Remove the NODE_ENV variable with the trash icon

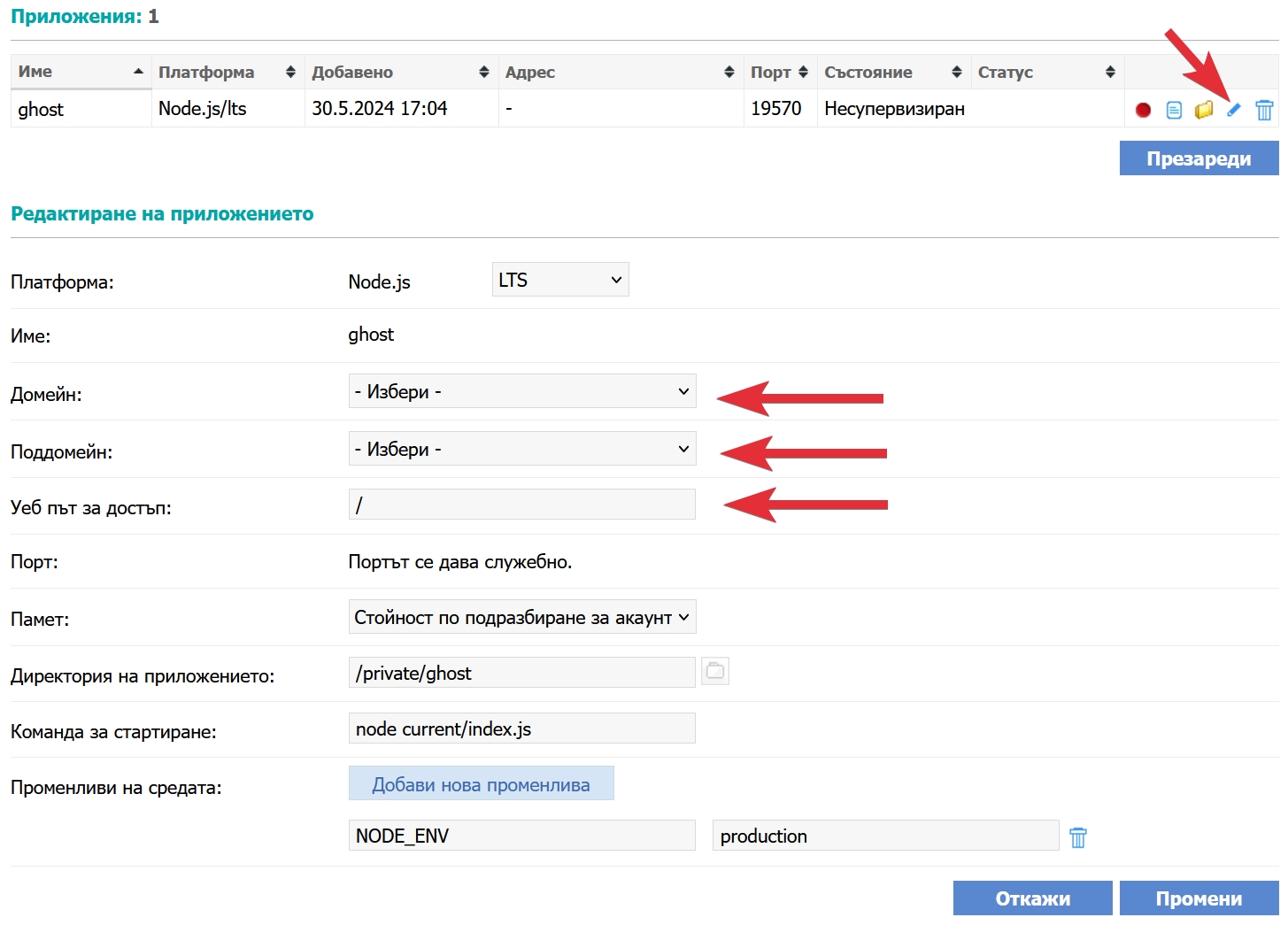point(1078,836)
